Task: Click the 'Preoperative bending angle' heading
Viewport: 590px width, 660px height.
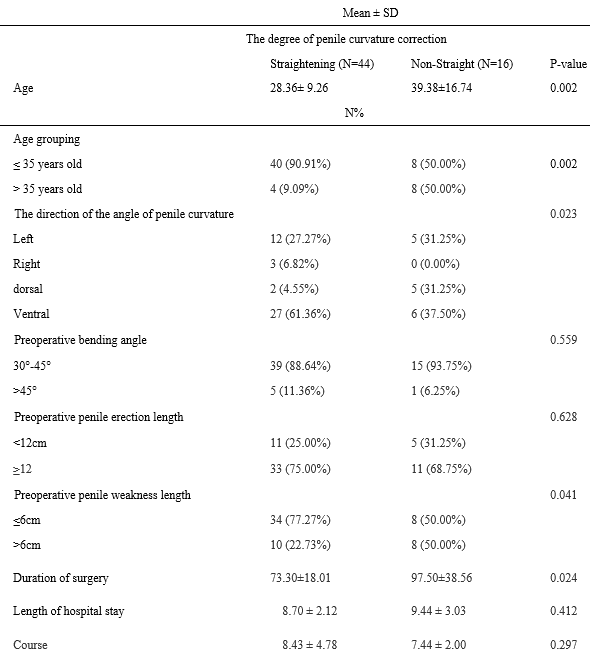Action: pyautogui.click(x=80, y=340)
